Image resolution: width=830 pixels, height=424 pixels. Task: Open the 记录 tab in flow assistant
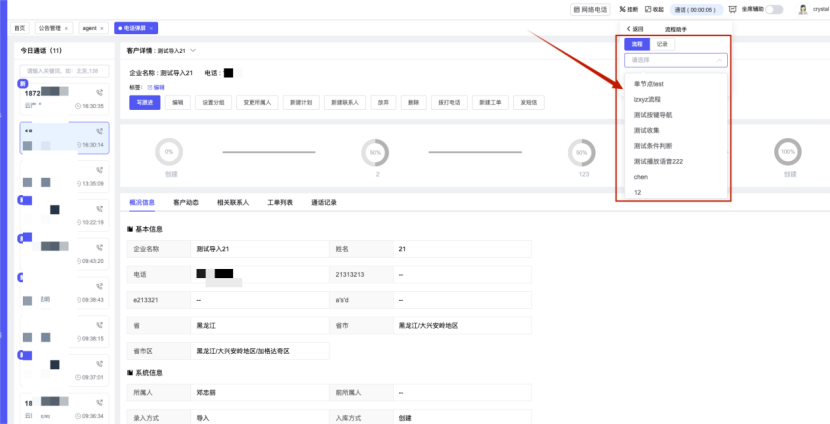tap(662, 44)
